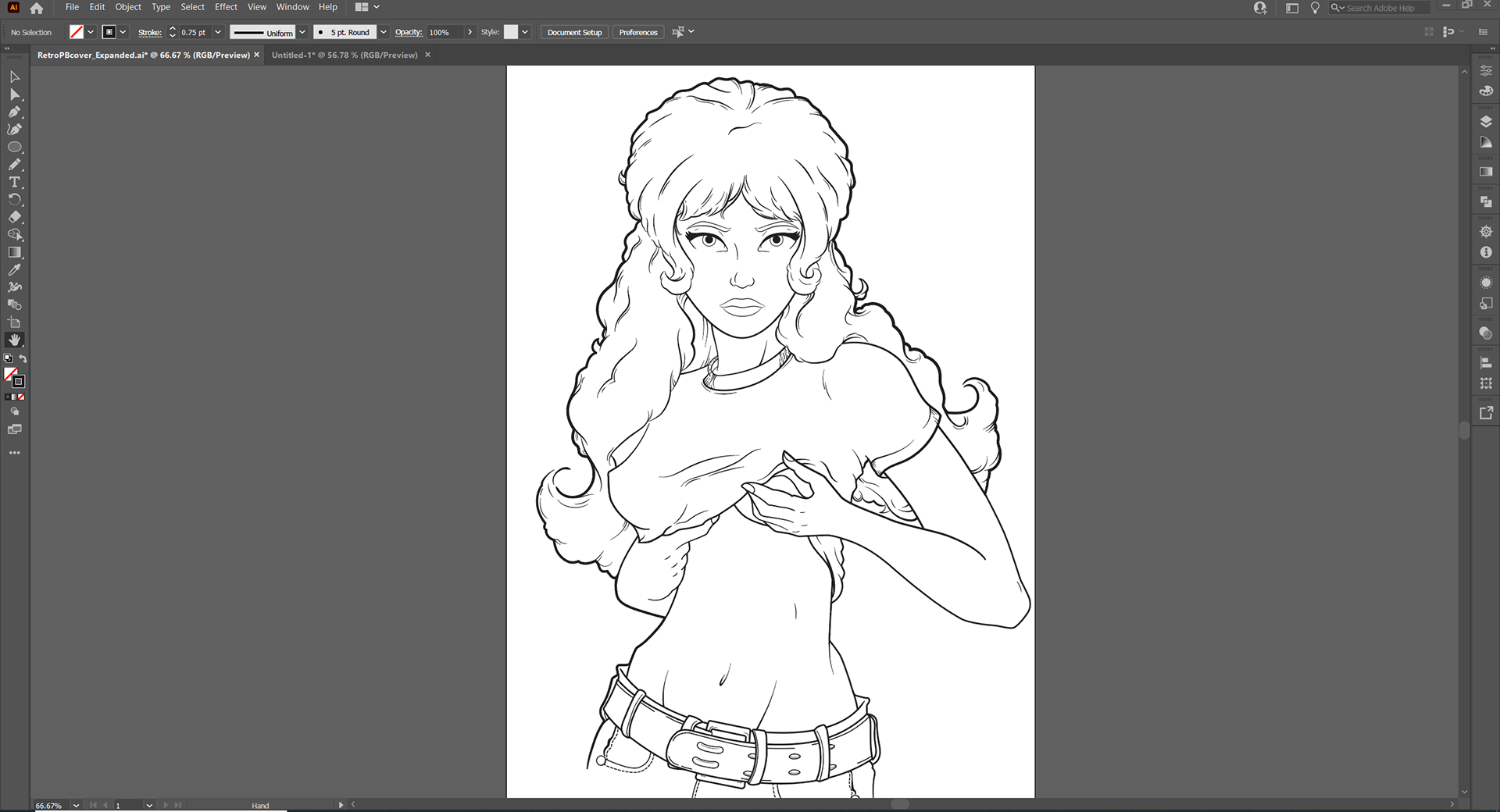Open the Window menu
The width and height of the screenshot is (1500, 812).
click(292, 7)
